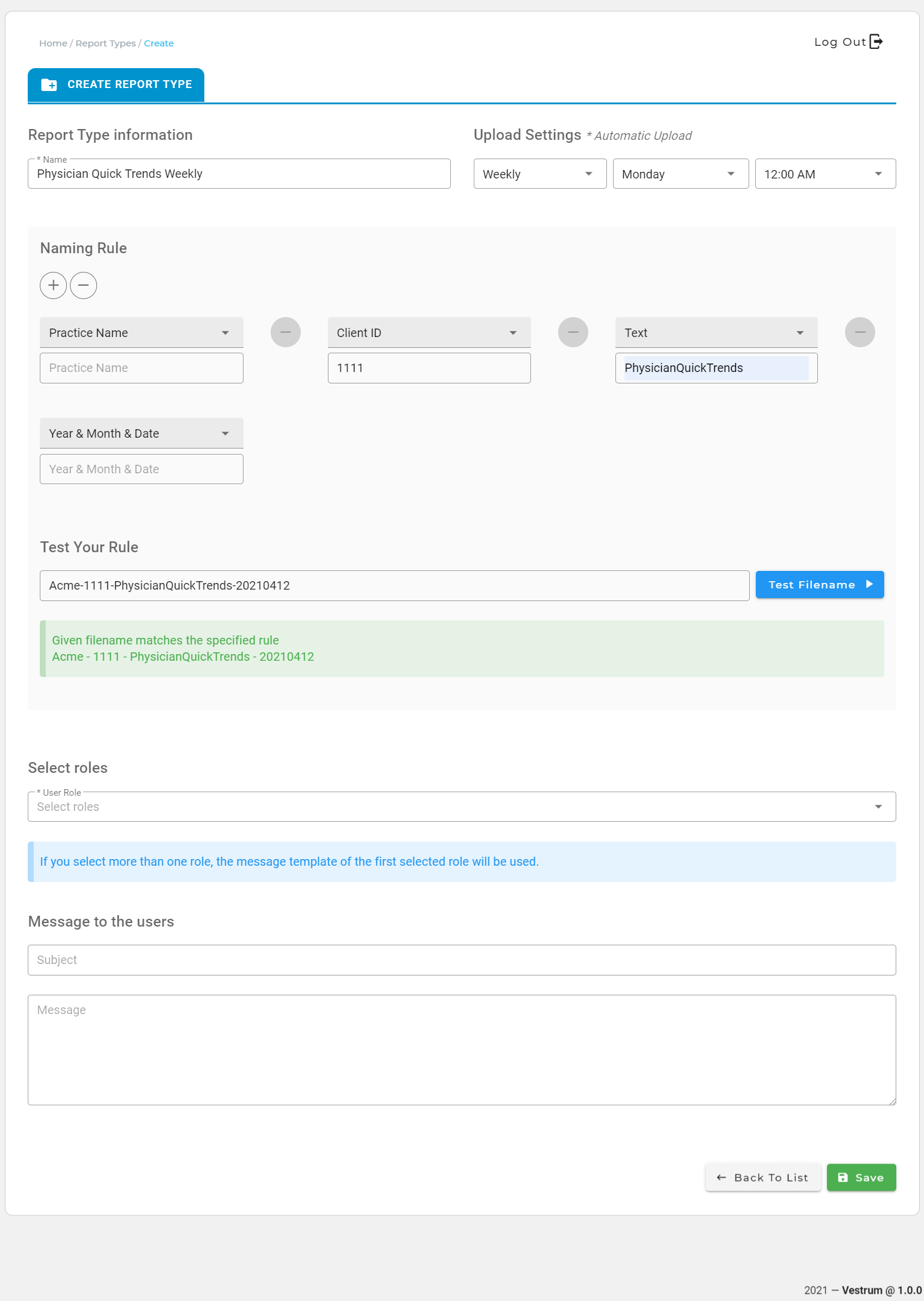
Task: Click the Message text area
Action: pyautogui.click(x=462, y=1050)
